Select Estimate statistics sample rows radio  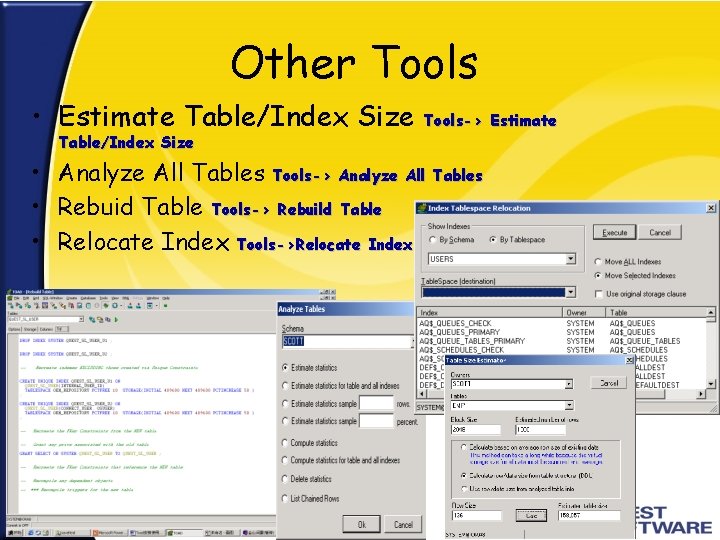[x=285, y=404]
